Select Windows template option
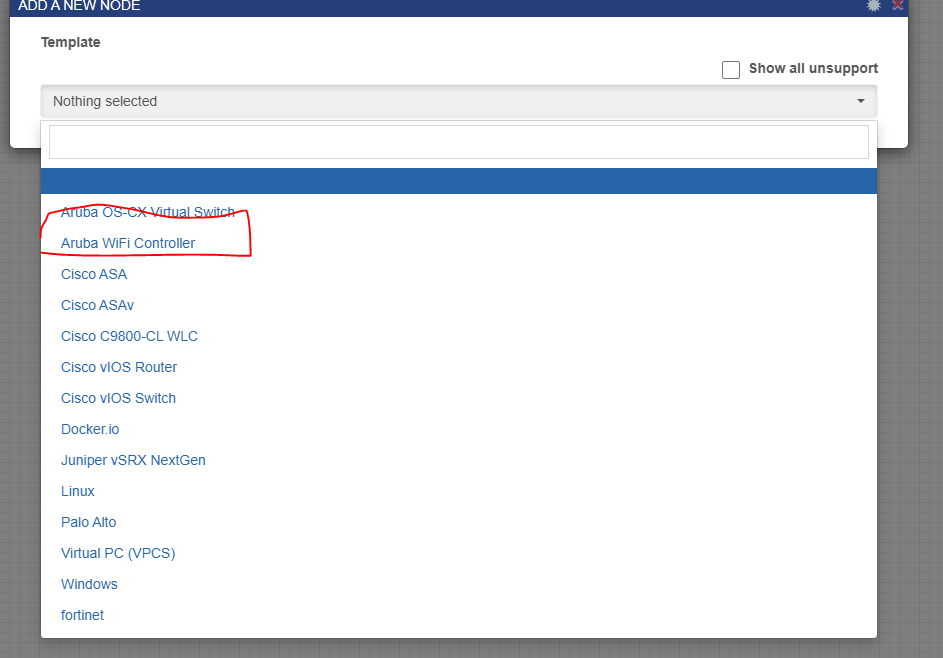 459,584
